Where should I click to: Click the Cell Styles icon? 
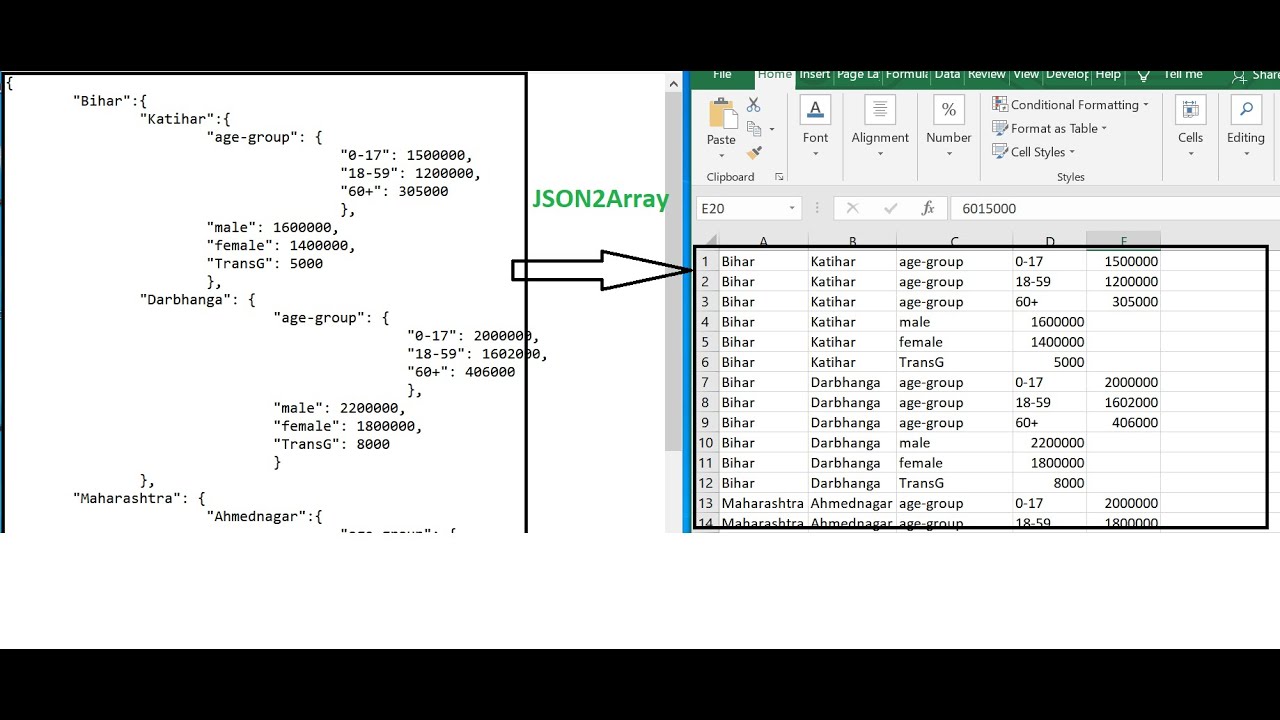click(999, 152)
